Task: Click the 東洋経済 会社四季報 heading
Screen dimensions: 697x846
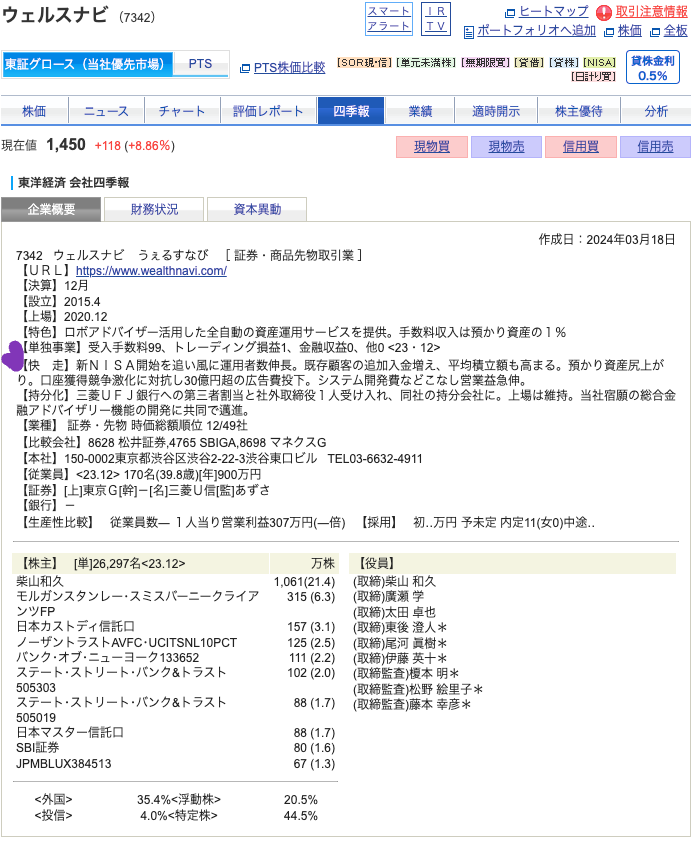Action: 73,182
